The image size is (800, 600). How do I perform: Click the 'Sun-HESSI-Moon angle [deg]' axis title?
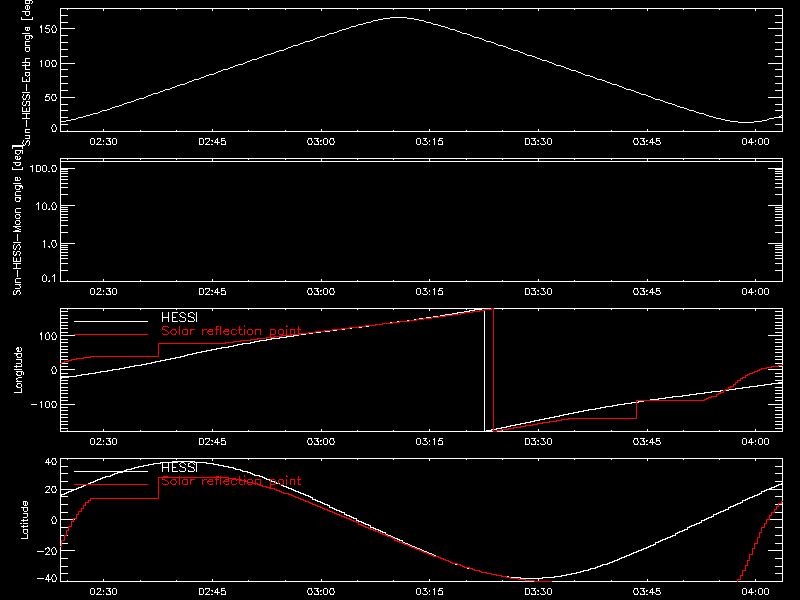pos(17,220)
